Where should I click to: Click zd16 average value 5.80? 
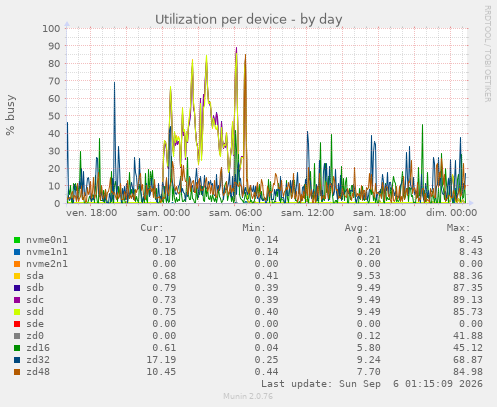tap(368, 348)
